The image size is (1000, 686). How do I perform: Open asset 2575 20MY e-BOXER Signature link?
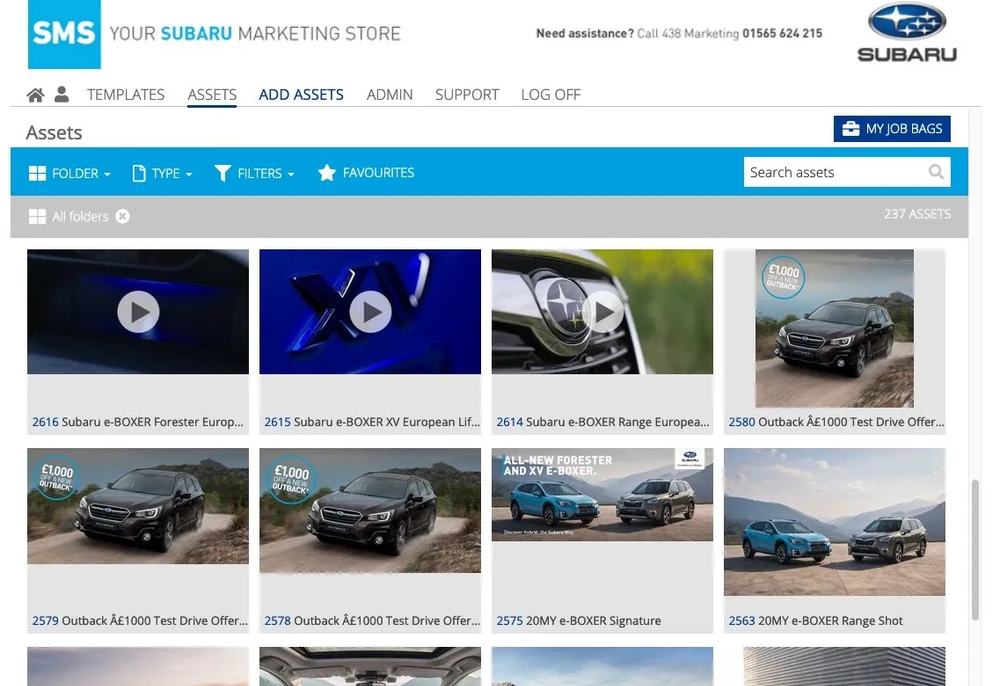(578, 621)
